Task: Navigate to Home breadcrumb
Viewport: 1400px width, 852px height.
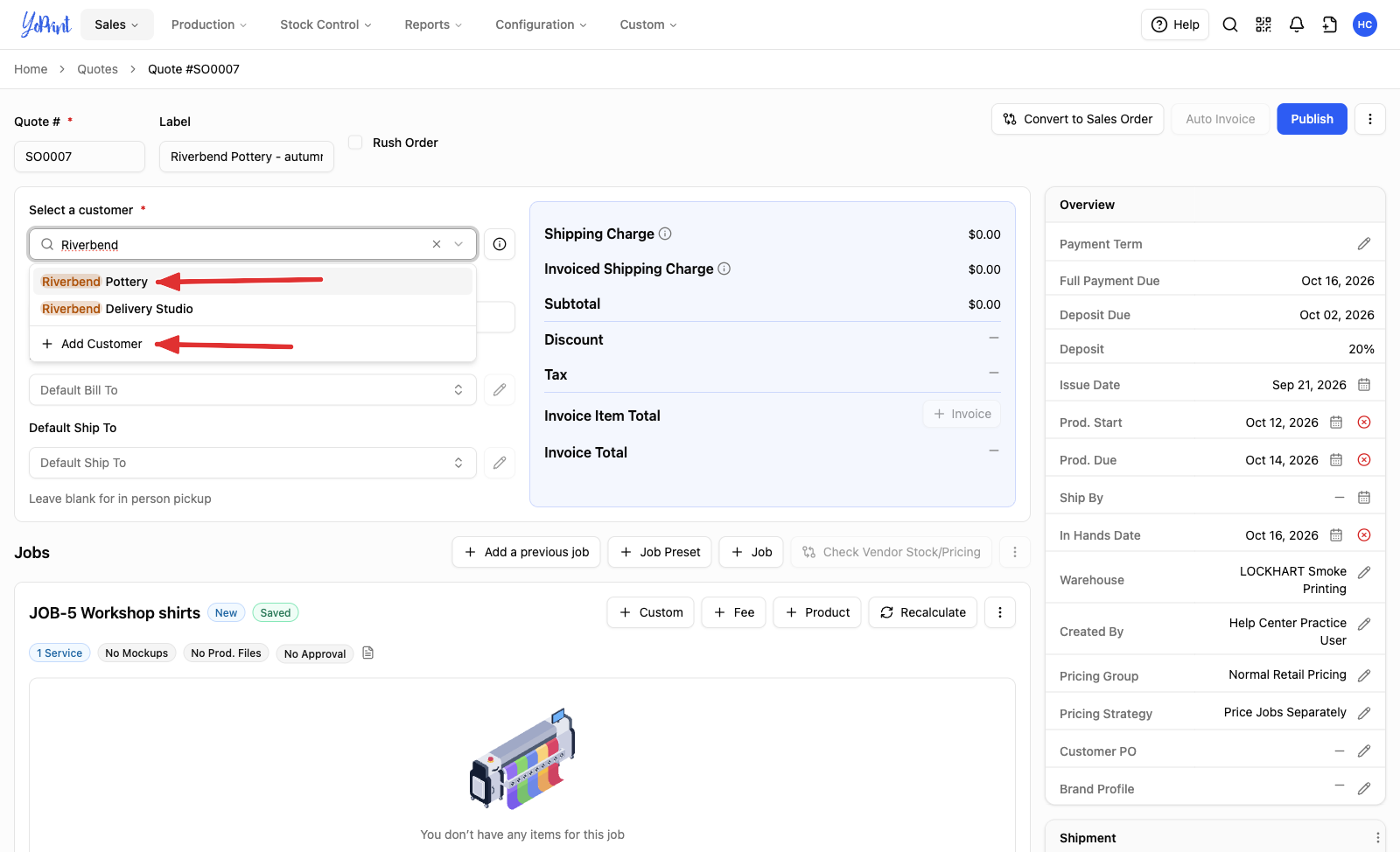Action: click(x=31, y=69)
